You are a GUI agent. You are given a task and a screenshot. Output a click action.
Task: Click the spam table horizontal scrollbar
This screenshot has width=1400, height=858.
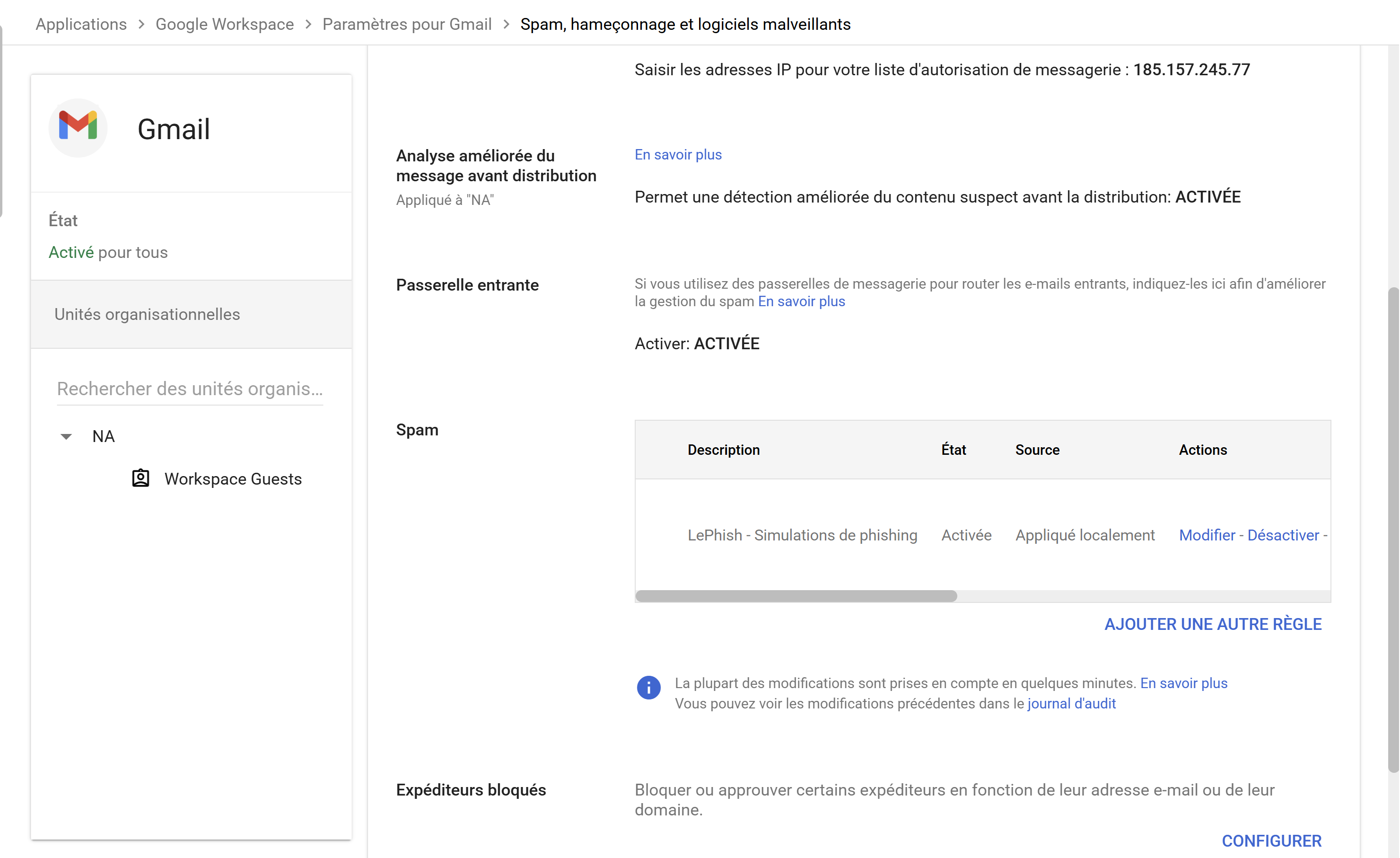[x=796, y=596]
